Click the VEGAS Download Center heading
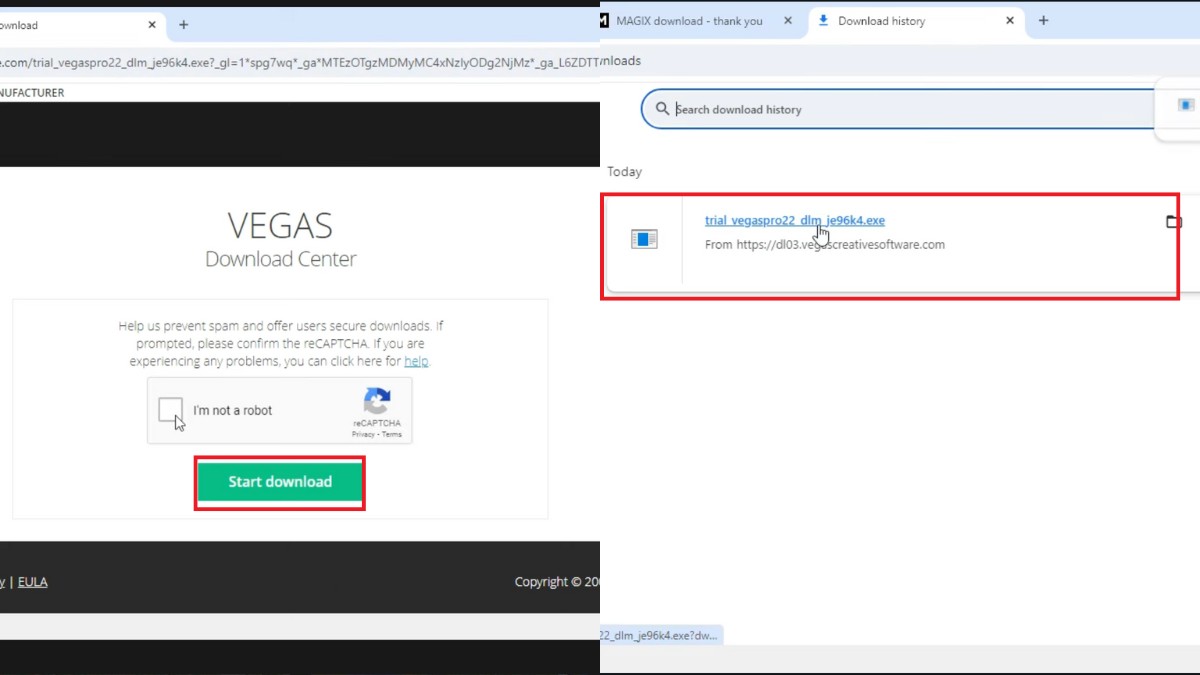The image size is (1200, 675). coord(280,240)
